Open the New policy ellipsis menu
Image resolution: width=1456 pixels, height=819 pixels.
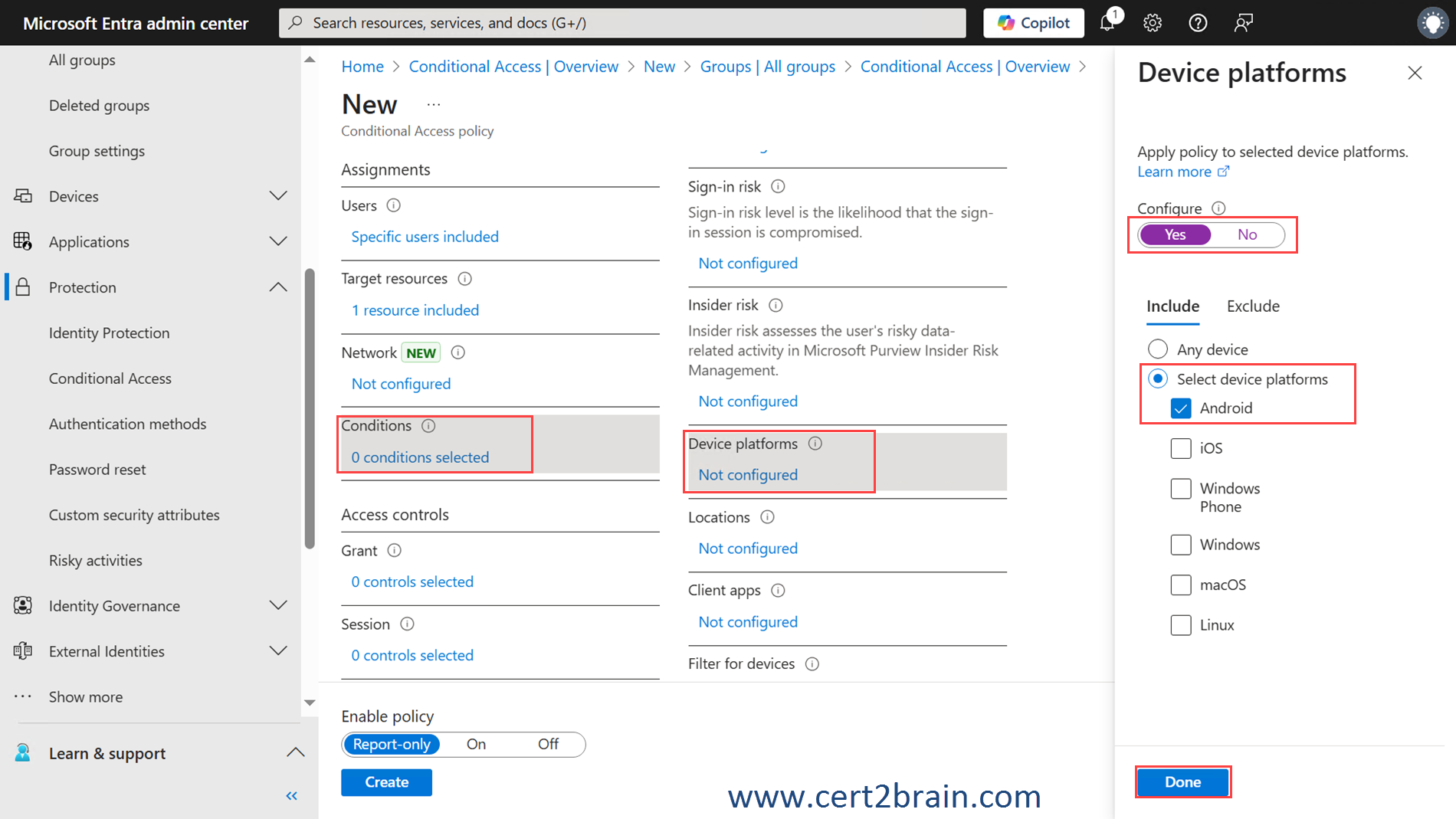click(434, 104)
